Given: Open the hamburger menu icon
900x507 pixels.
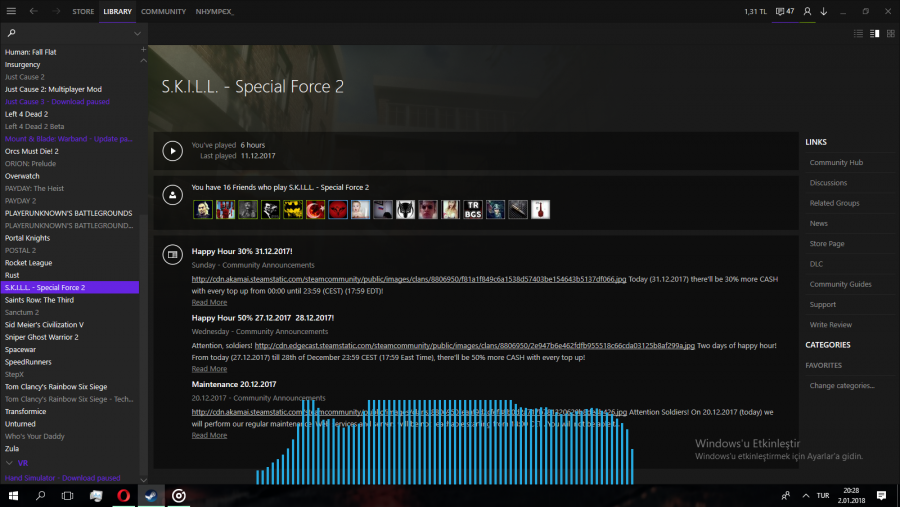Looking at the screenshot, I should point(11,11).
